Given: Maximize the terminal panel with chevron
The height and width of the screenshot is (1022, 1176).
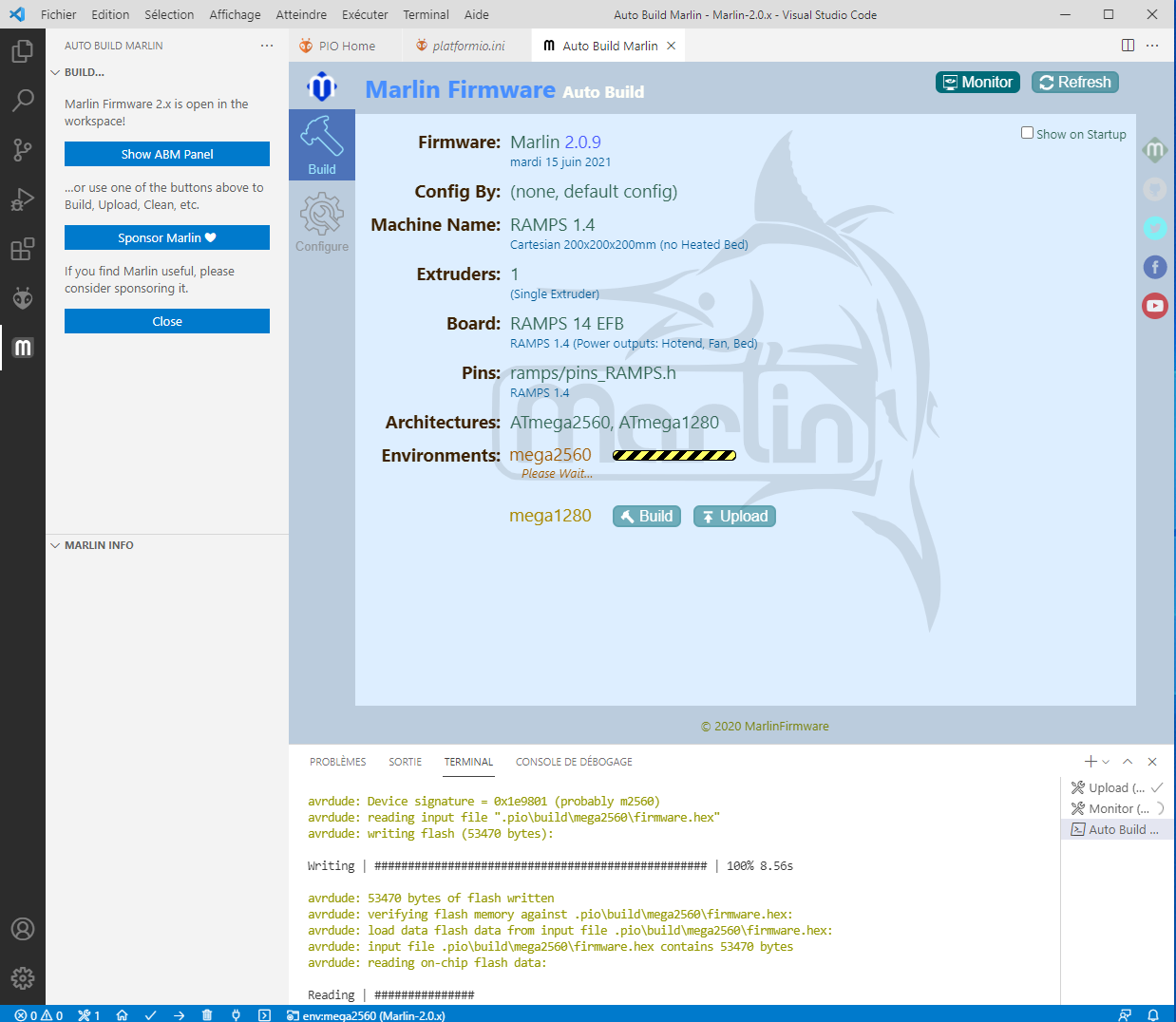Looking at the screenshot, I should click(1128, 762).
